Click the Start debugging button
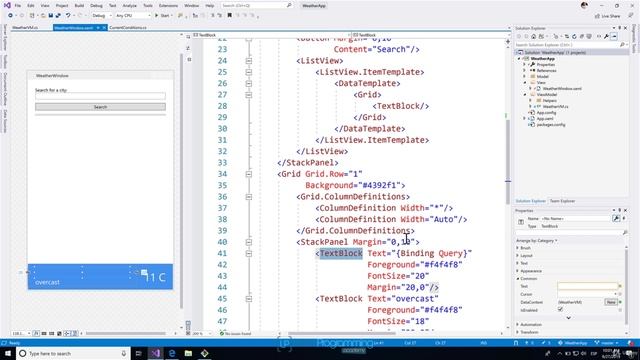This screenshot has height=360, width=640. click(162, 16)
